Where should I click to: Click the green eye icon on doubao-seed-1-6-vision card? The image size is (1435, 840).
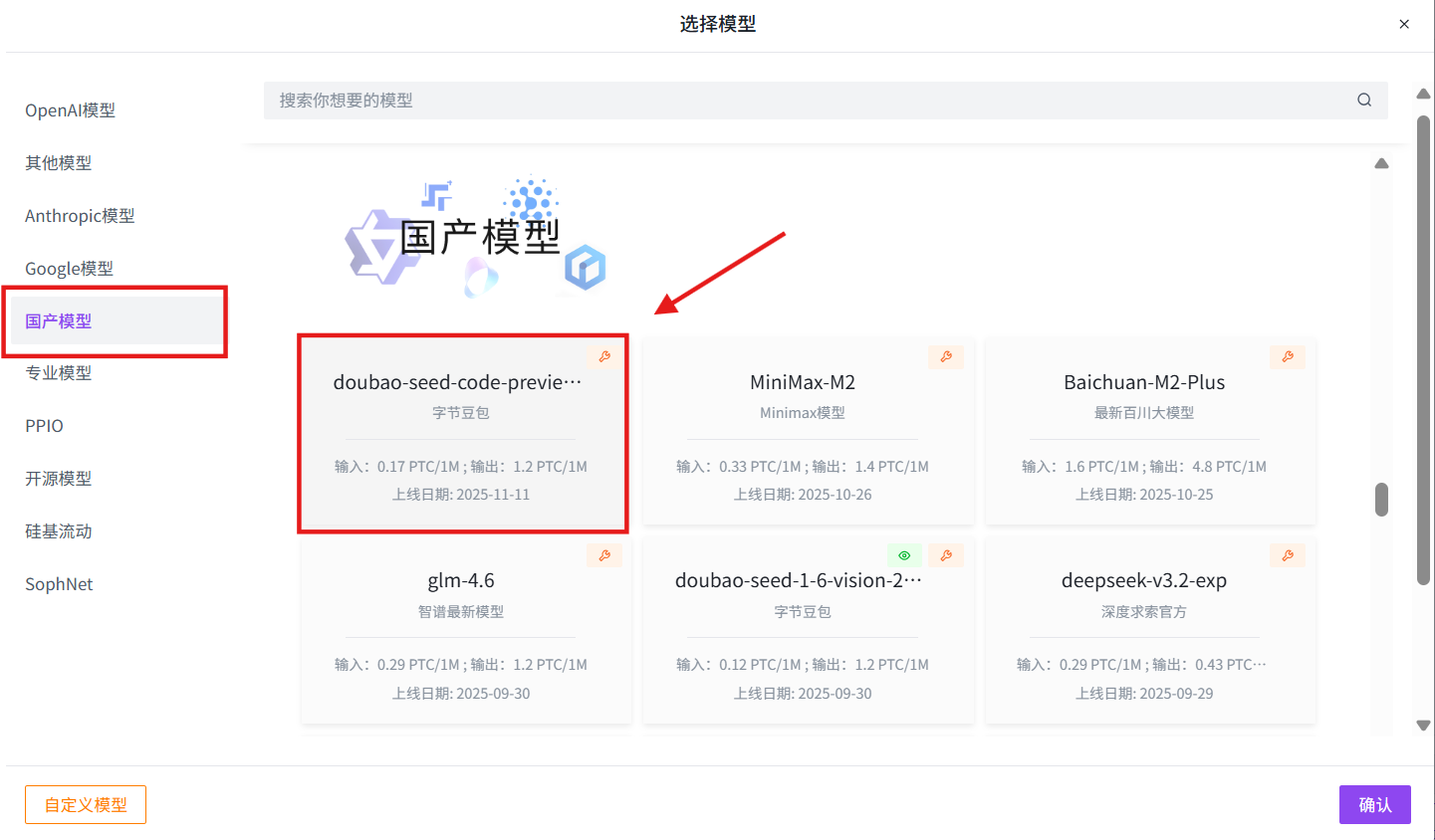(x=904, y=554)
